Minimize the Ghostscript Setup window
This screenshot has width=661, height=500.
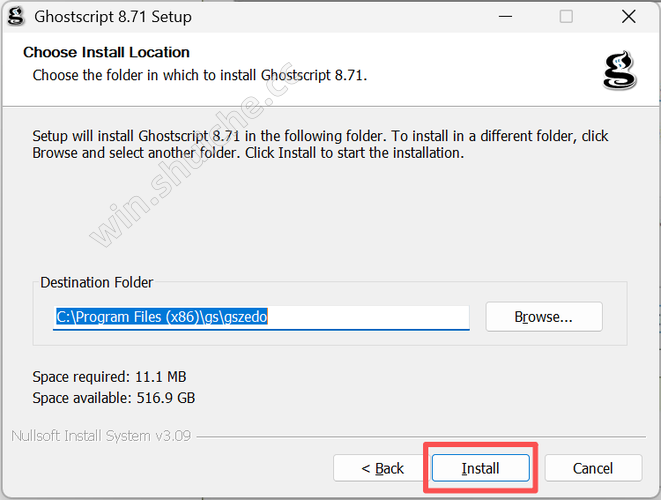(x=505, y=17)
